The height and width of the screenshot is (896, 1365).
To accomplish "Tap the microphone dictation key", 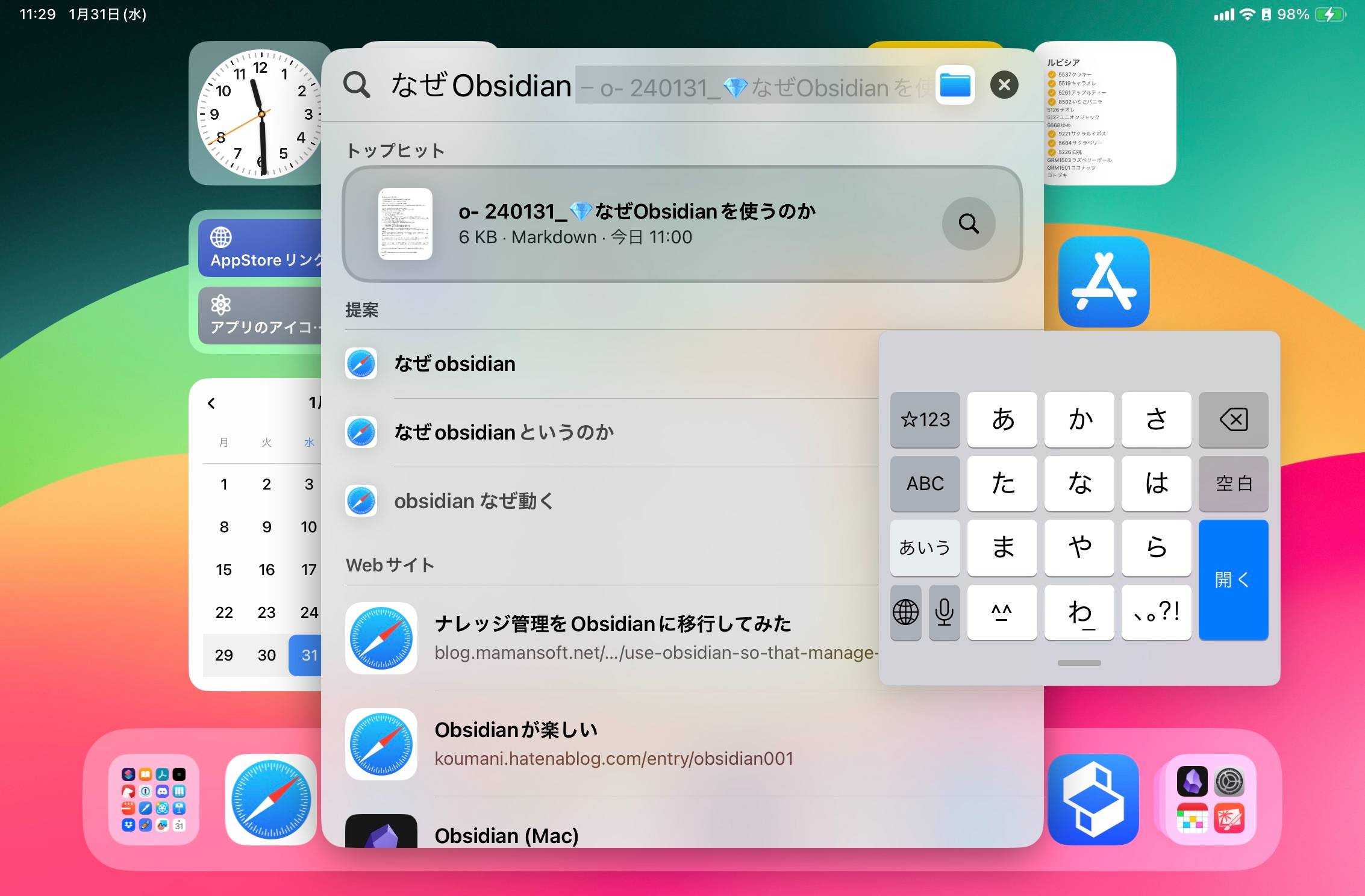I will click(945, 612).
